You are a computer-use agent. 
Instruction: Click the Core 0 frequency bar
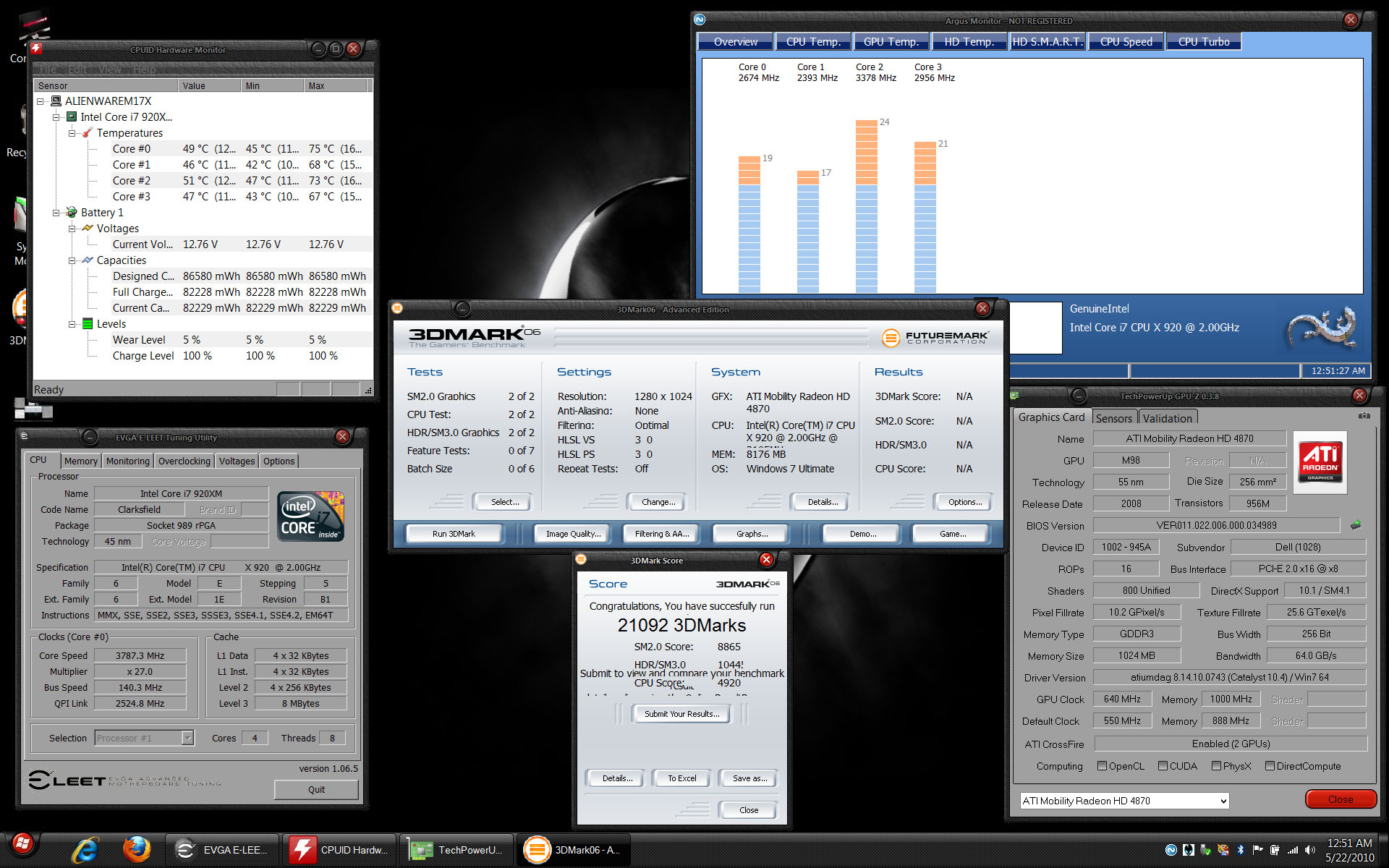click(749, 224)
